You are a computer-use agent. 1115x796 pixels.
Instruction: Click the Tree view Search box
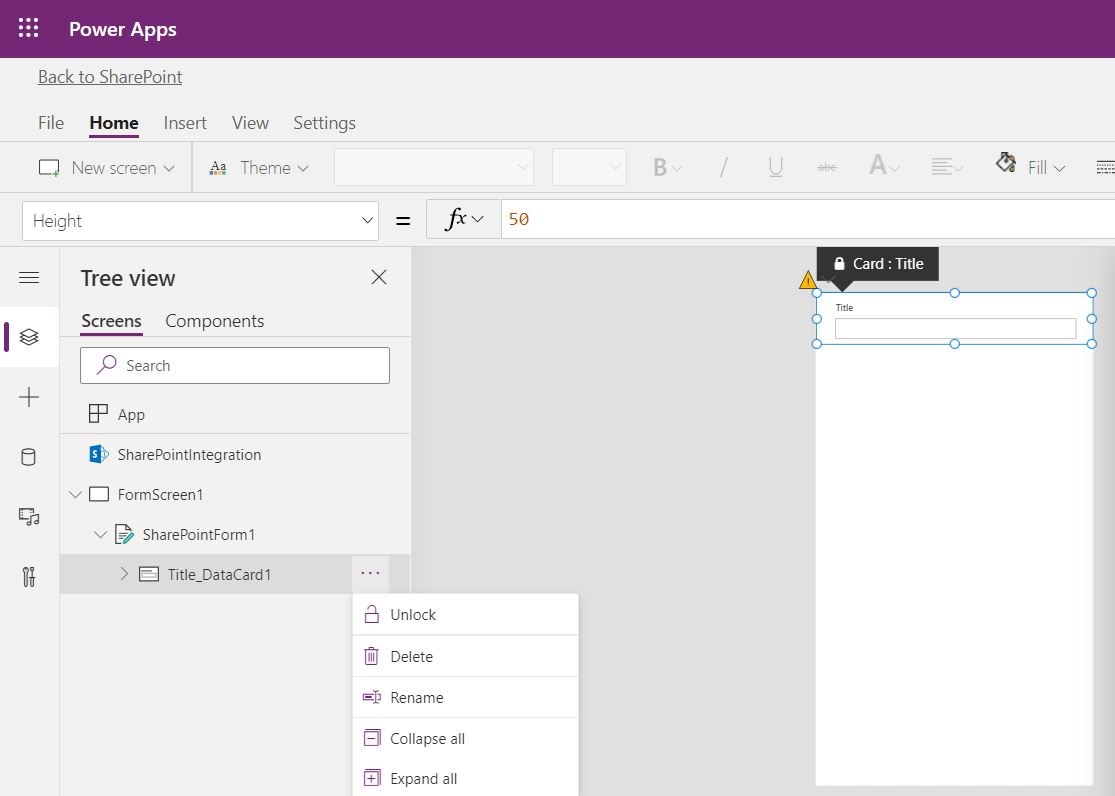pos(235,366)
